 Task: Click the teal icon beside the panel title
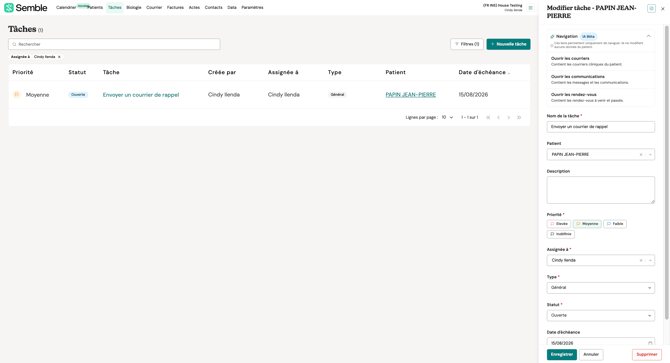pos(651,8)
